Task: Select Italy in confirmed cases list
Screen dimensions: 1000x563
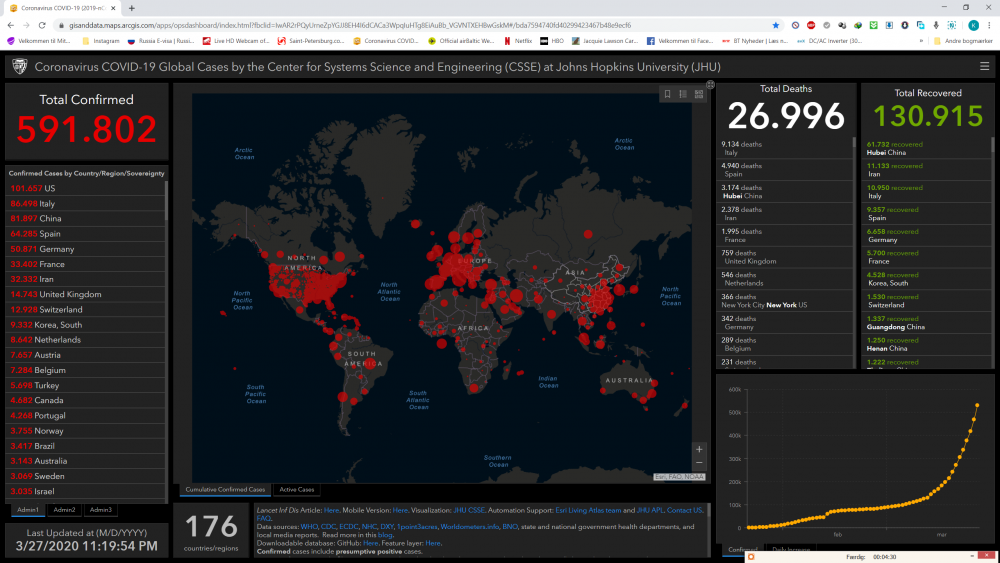Action: (x=45, y=203)
